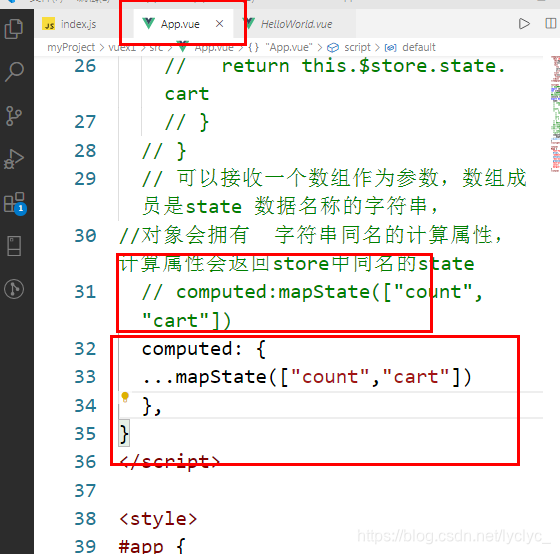Open the Search panel
This screenshot has width=560, height=554.
pos(14,72)
